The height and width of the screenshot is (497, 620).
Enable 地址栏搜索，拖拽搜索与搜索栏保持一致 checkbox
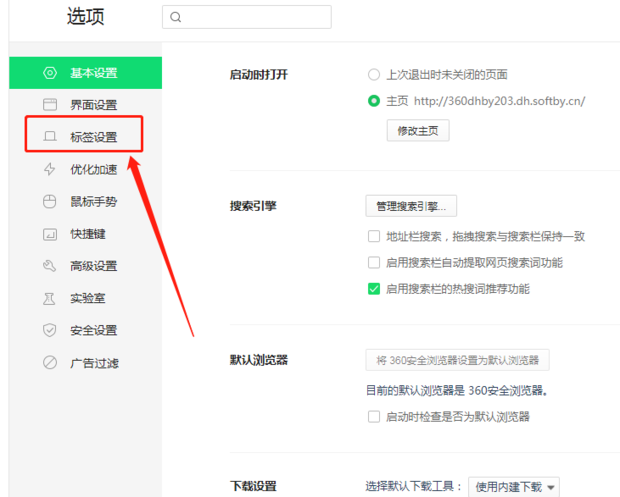pos(374,236)
